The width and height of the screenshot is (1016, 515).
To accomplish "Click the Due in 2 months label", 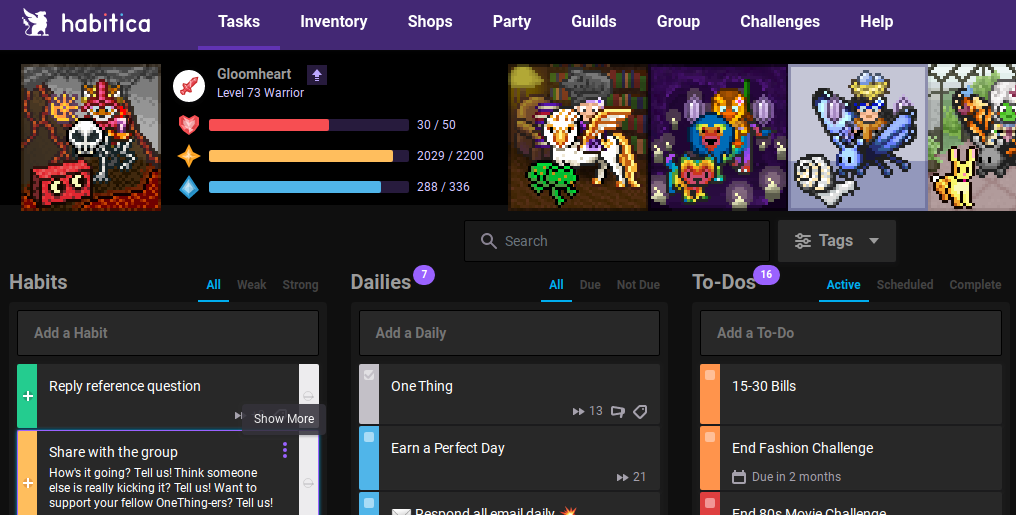I will (796, 477).
